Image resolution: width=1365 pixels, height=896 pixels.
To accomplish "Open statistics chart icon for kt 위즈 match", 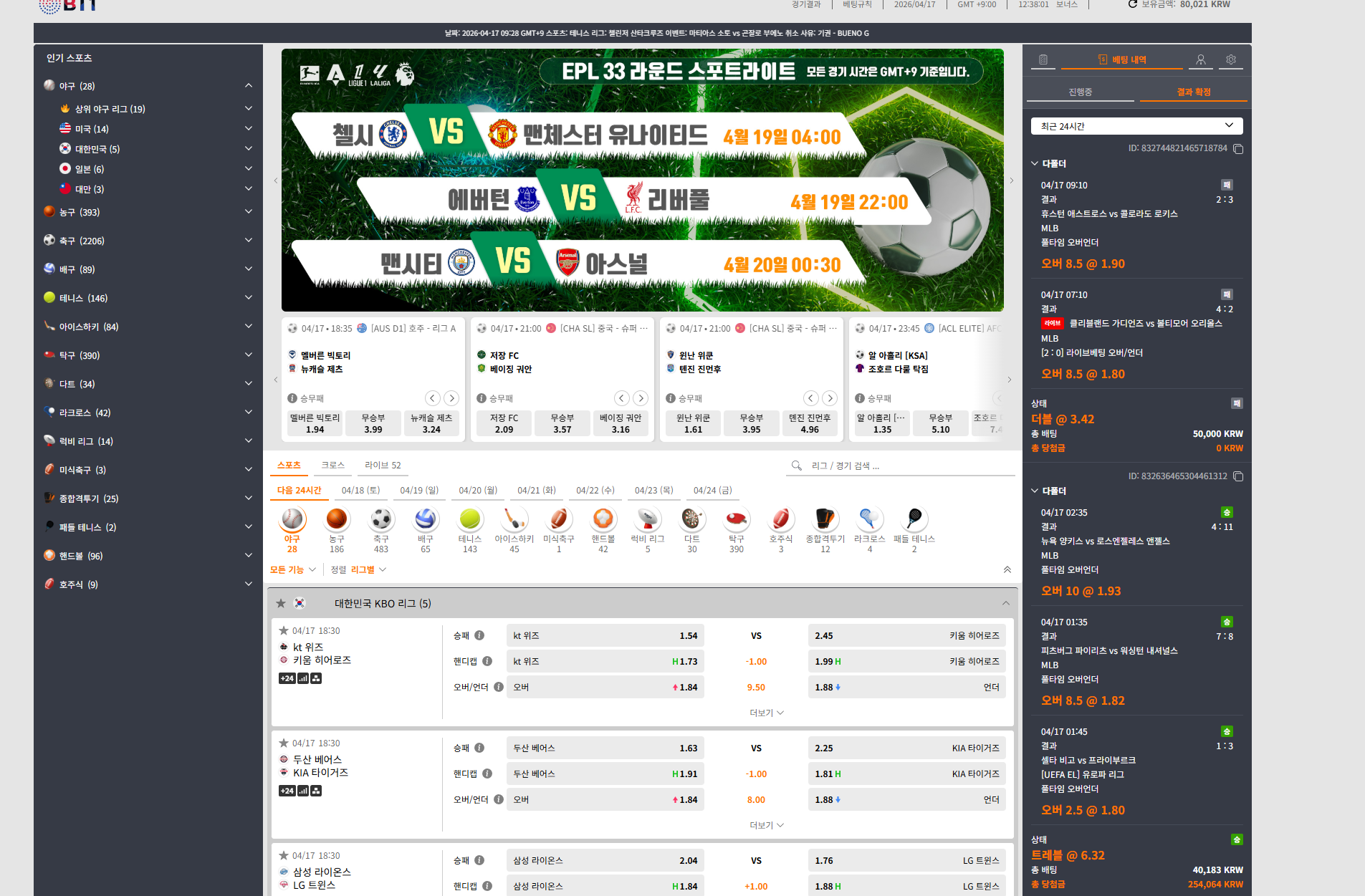I will coord(302,678).
